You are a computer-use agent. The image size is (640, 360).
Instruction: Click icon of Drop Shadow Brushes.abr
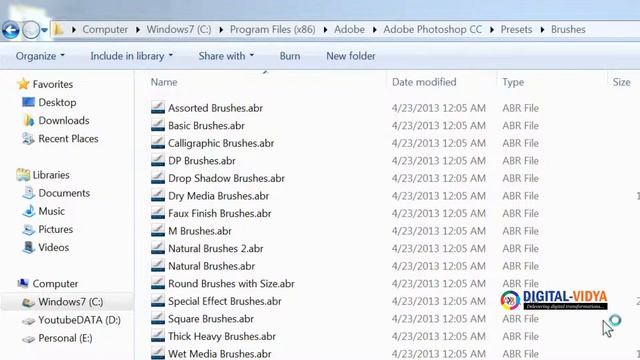[158, 178]
